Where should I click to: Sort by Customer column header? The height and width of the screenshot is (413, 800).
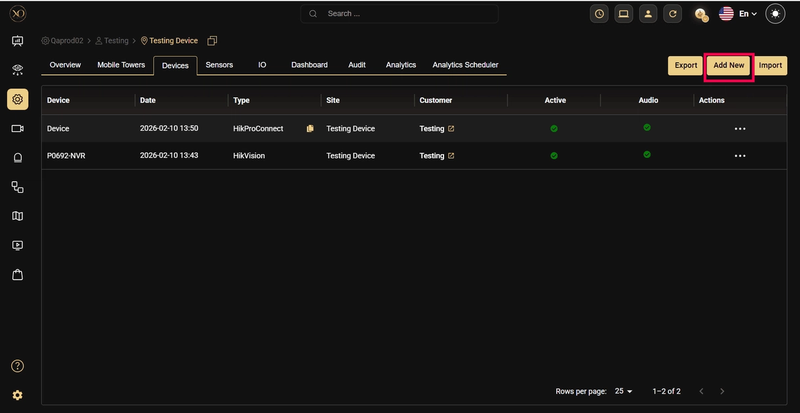436,100
